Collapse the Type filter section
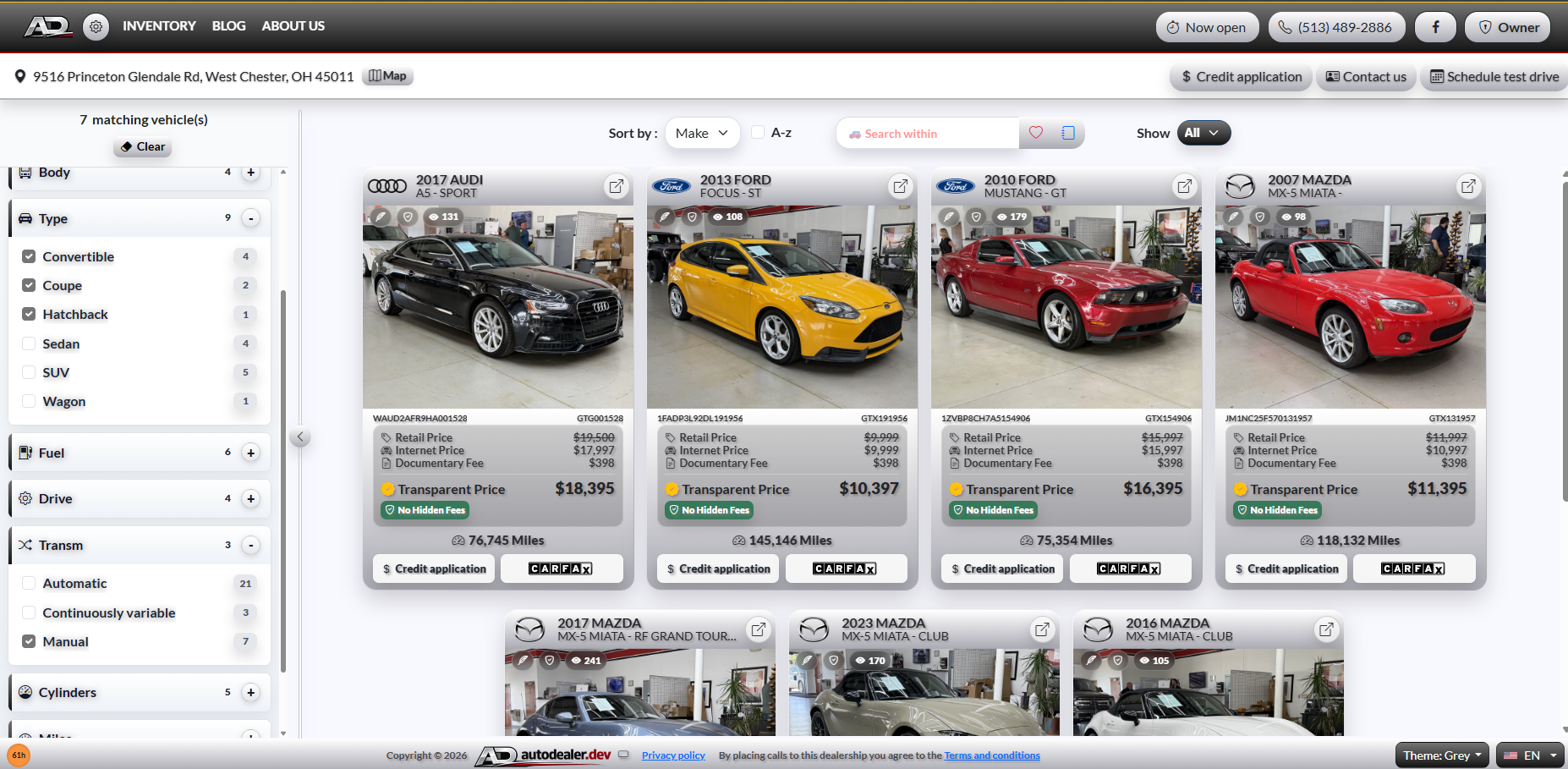This screenshot has width=1568, height=769. pyautogui.click(x=250, y=218)
